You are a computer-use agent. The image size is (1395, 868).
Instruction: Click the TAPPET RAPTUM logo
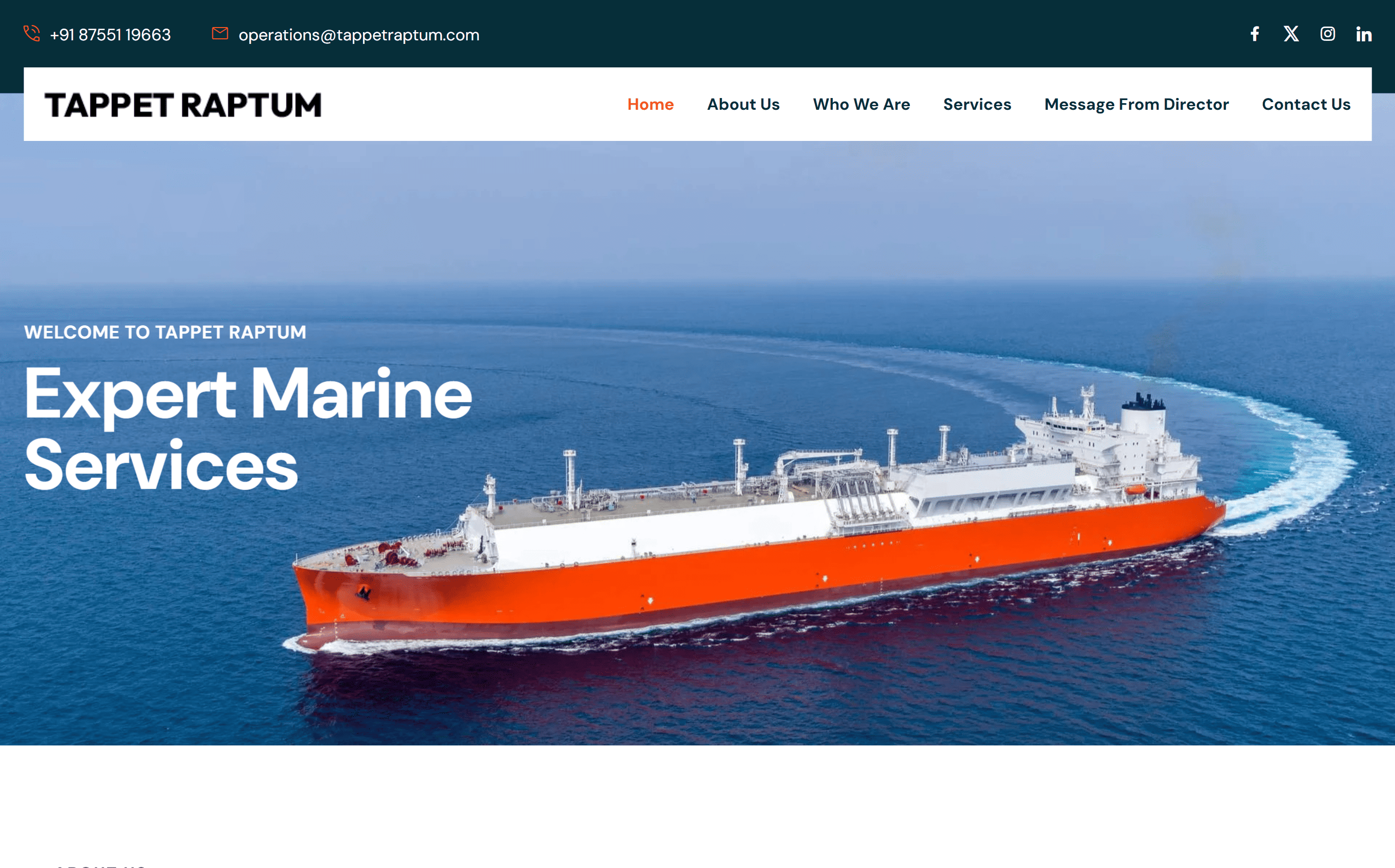point(183,105)
